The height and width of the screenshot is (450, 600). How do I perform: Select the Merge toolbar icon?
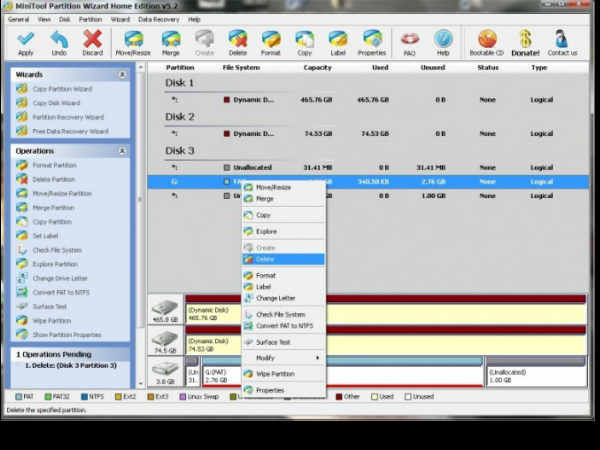(171, 43)
